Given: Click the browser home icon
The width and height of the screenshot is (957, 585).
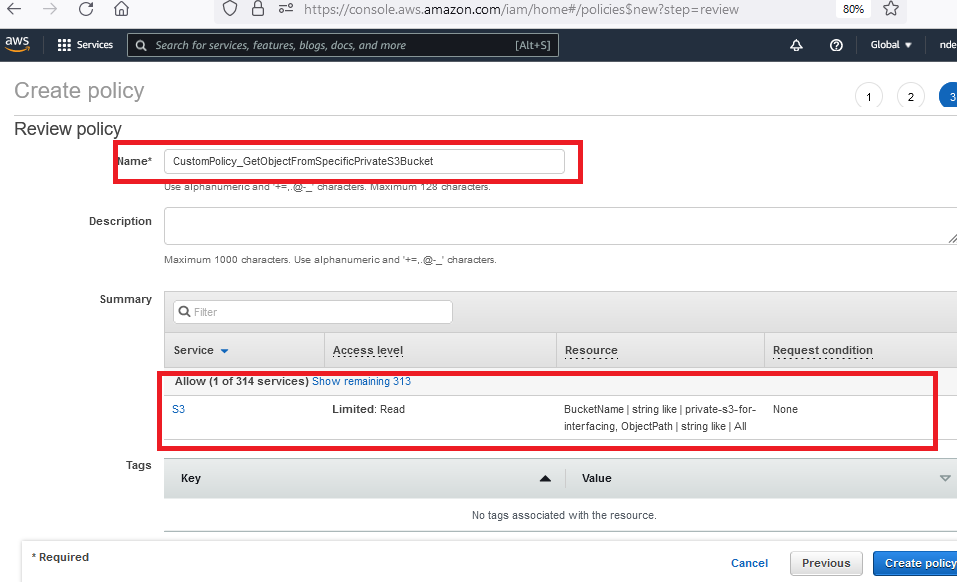Looking at the screenshot, I should coord(121,10).
